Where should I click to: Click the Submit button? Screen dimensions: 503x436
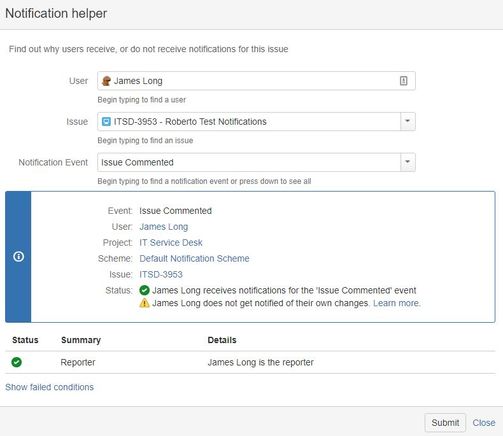pos(445,423)
